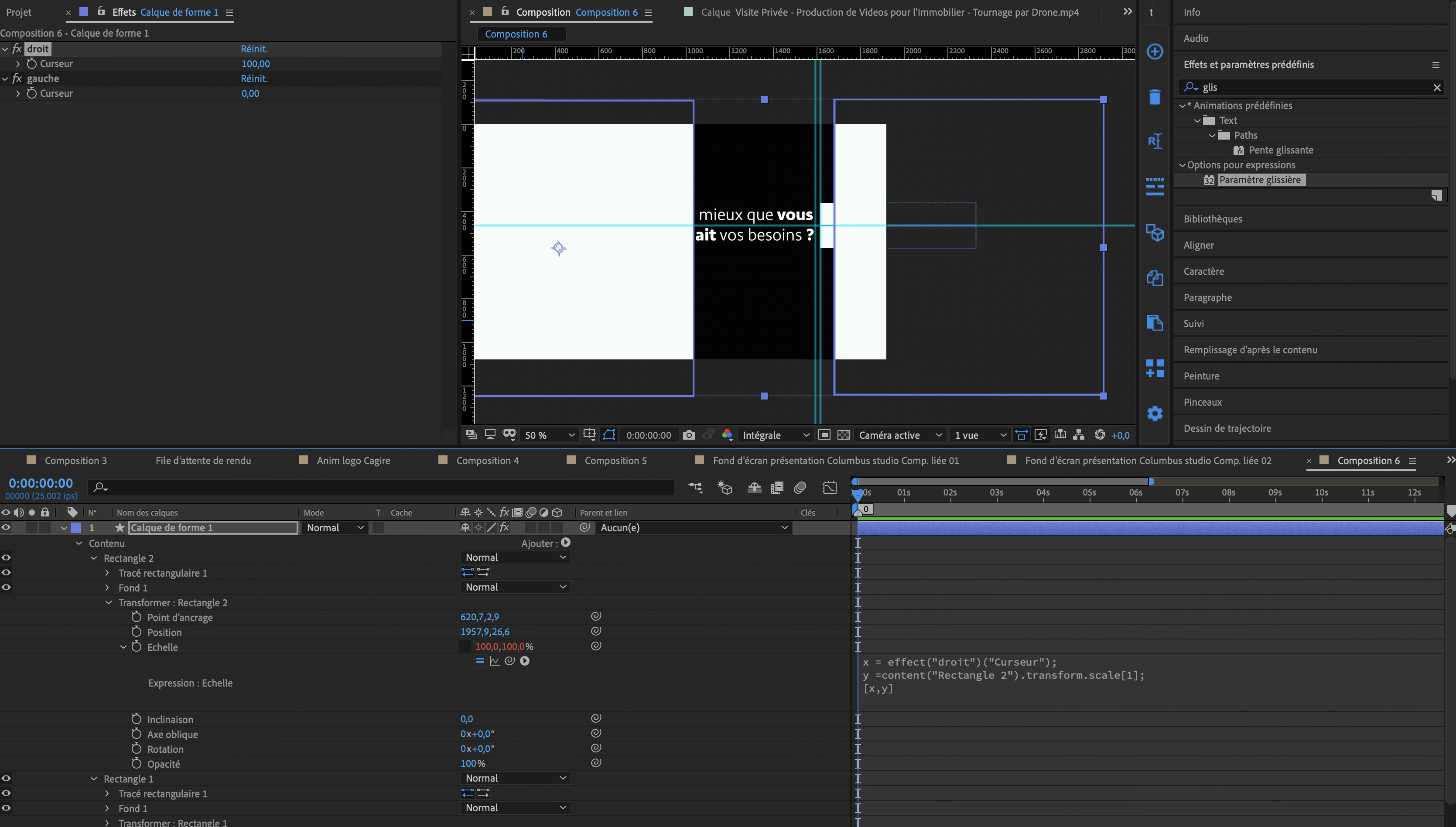Click the blue gear icon in side toolbar
Image resolution: width=1456 pixels, height=827 pixels.
tap(1155, 413)
